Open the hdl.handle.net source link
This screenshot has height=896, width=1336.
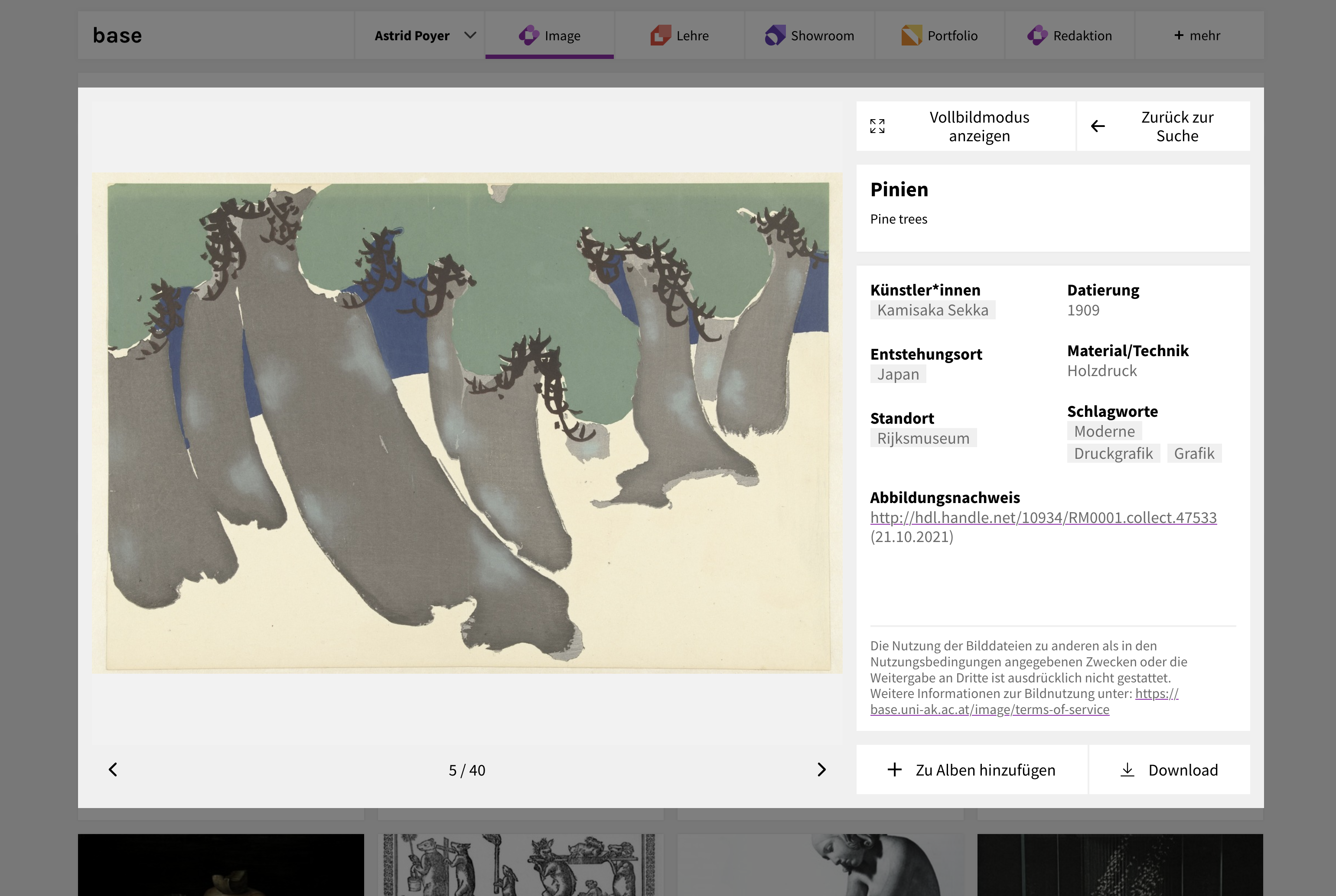(x=1043, y=518)
